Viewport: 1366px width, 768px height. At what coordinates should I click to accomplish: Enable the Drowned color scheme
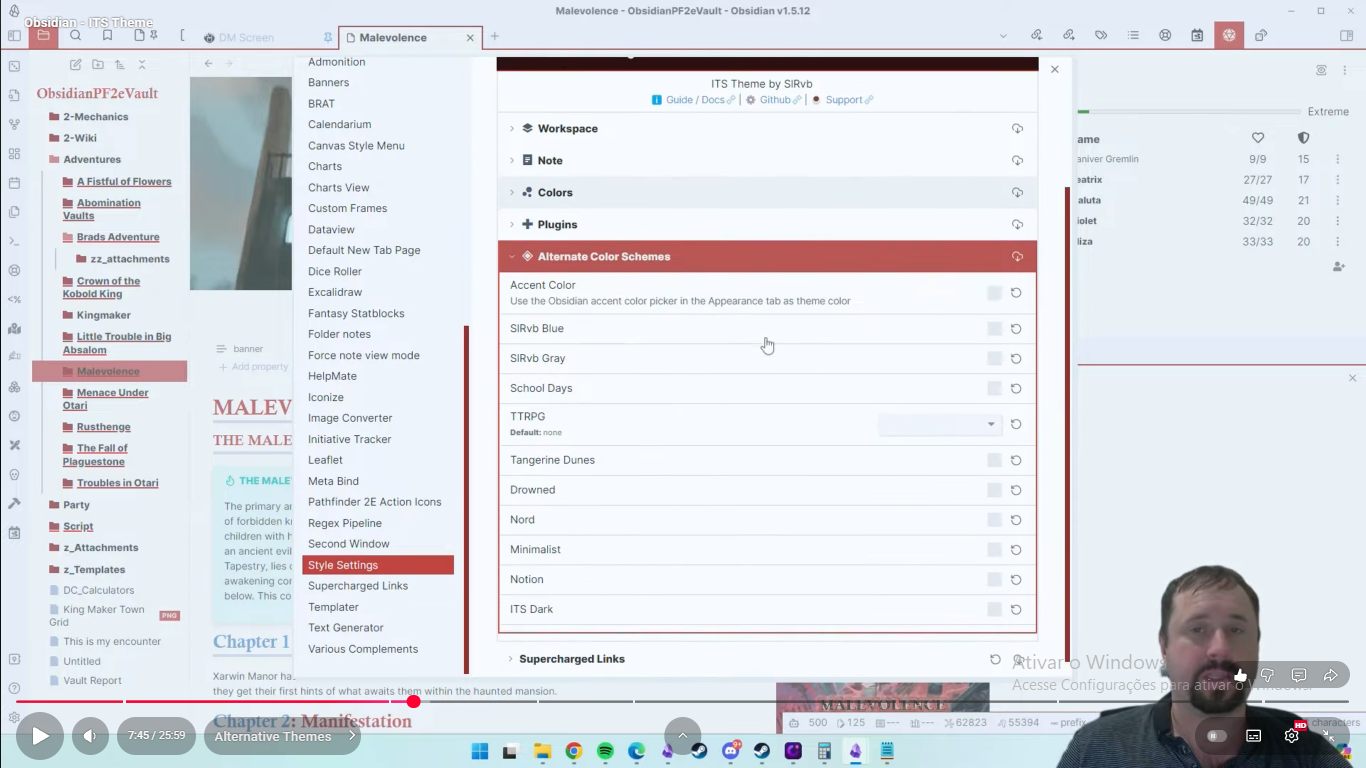tap(994, 490)
